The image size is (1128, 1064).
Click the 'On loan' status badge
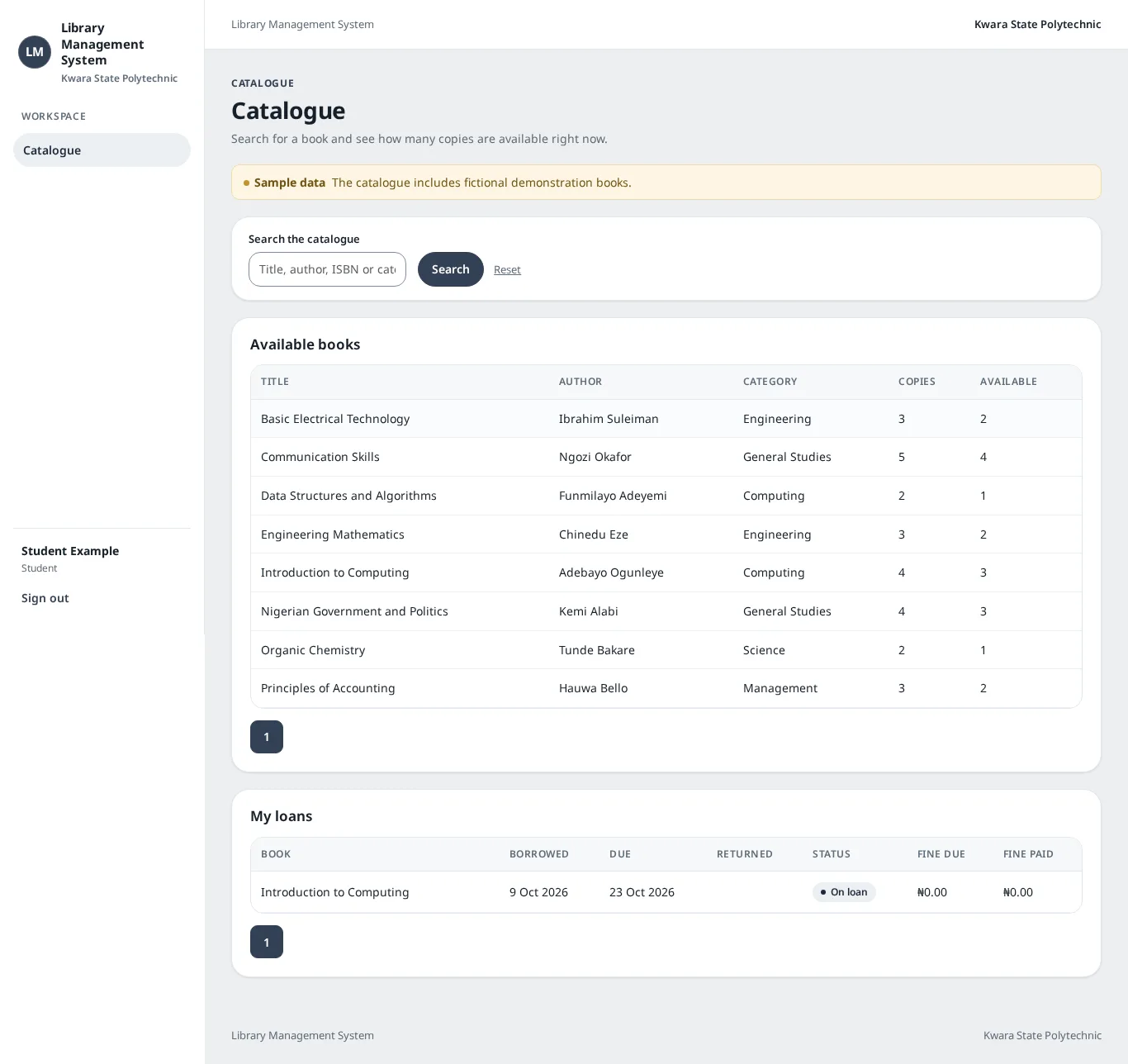[x=844, y=892]
